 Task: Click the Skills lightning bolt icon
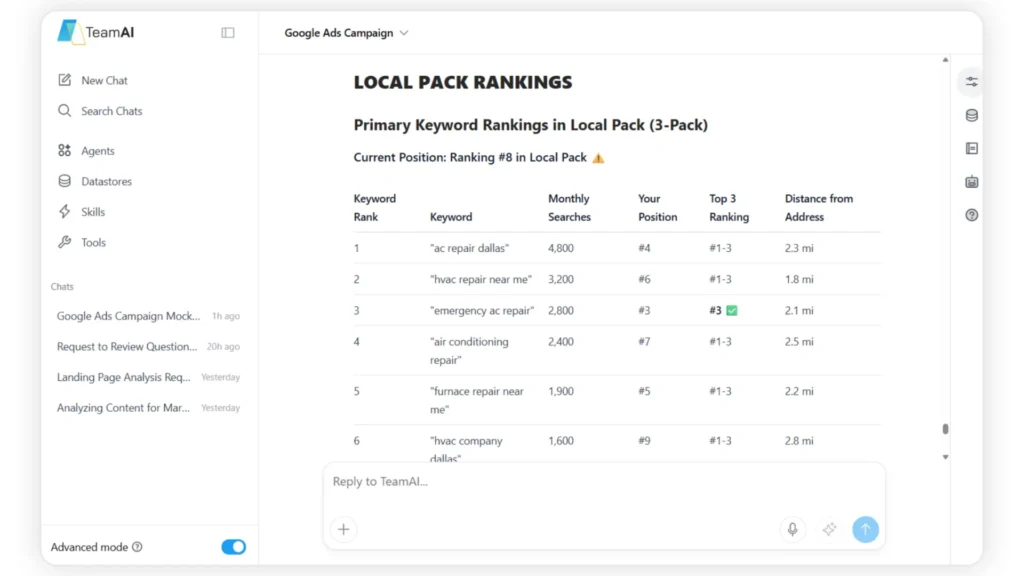point(64,212)
